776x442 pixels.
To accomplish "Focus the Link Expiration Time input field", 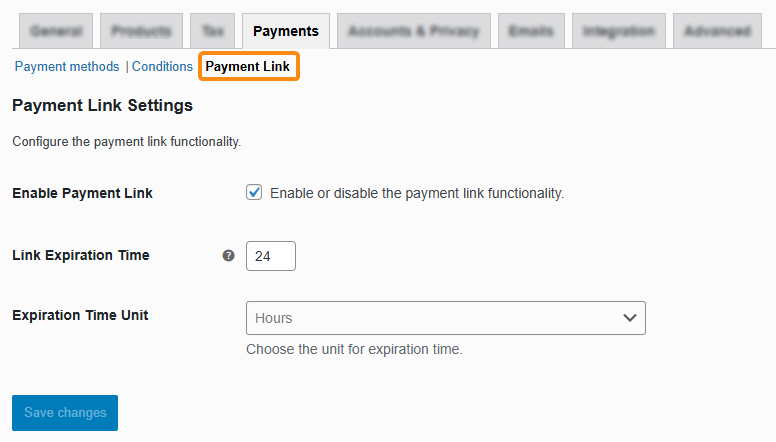I will click(x=271, y=256).
